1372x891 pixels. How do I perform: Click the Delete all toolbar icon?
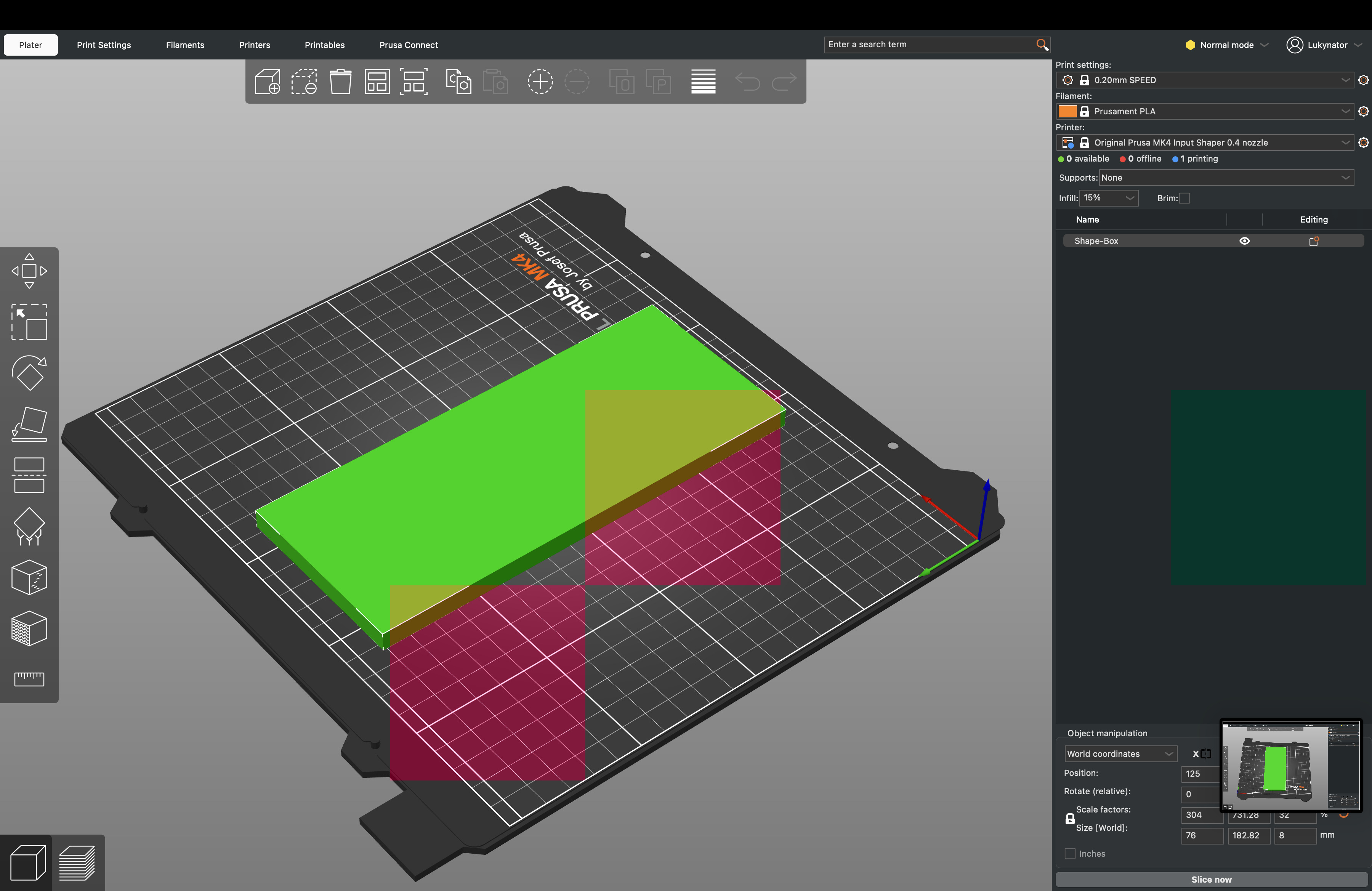pos(340,81)
